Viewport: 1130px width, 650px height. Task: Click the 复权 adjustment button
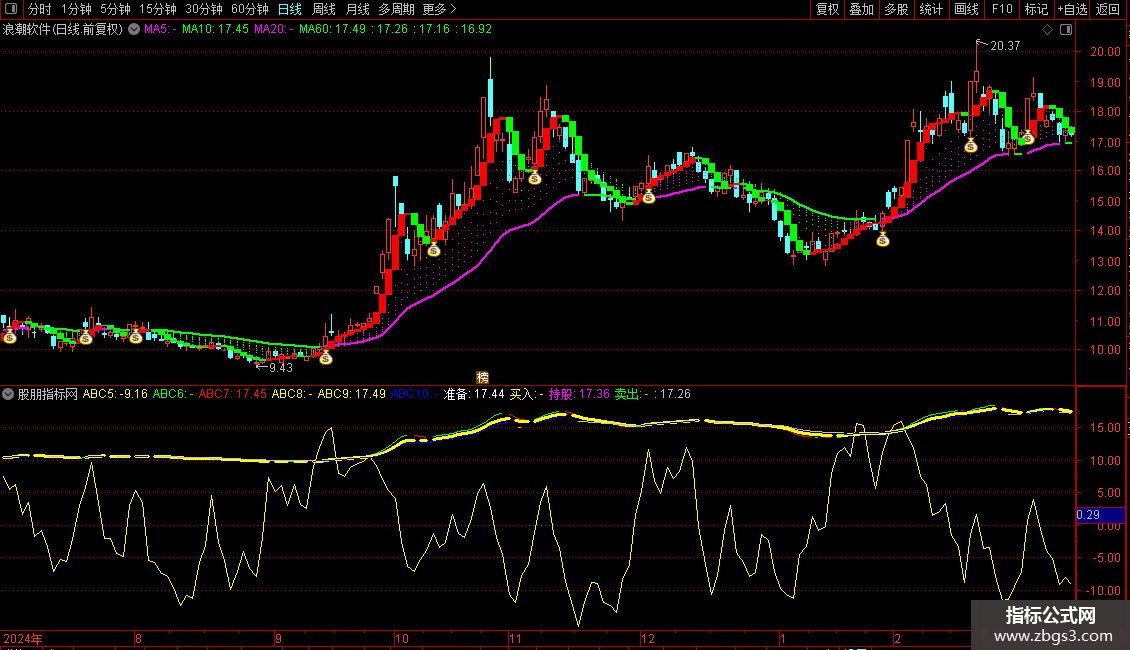click(x=827, y=9)
